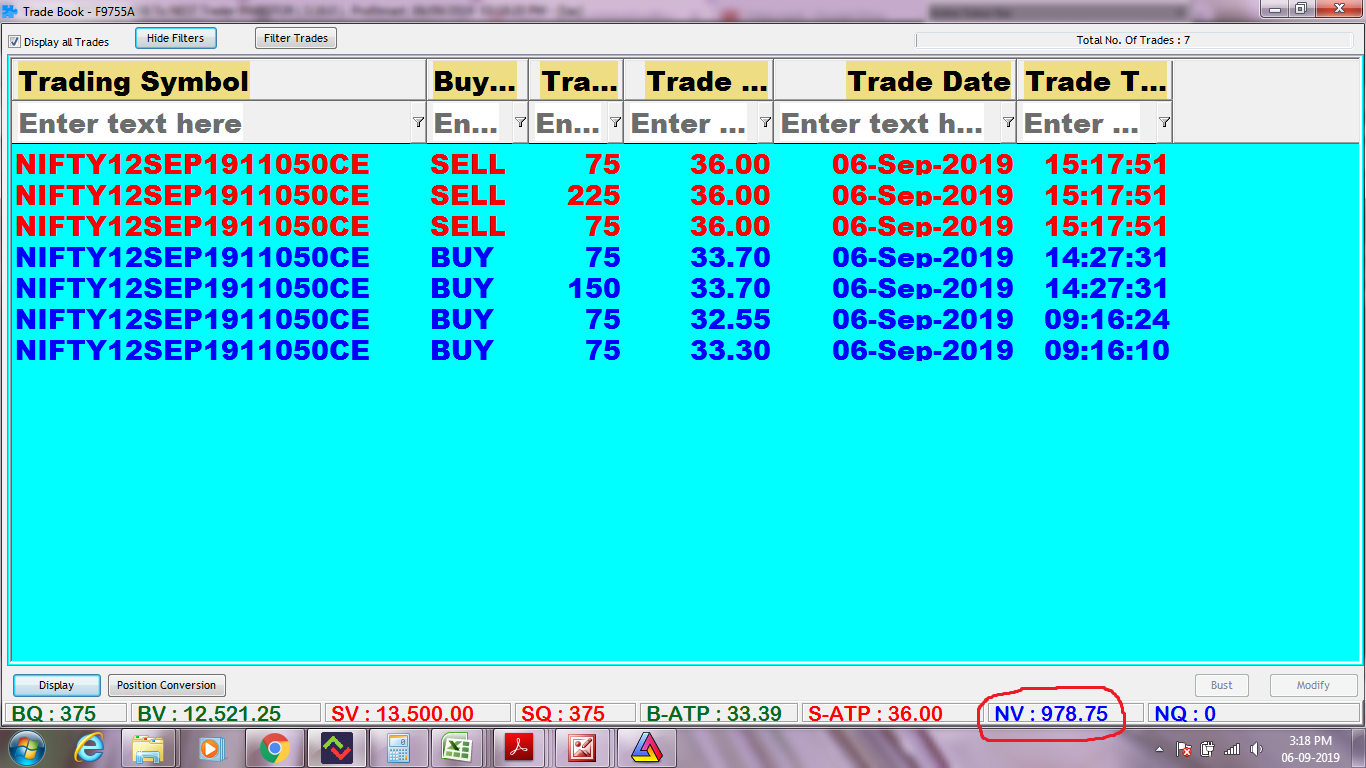1366x768 pixels.
Task: Click the volume speaker tray icon
Action: pos(1256,748)
